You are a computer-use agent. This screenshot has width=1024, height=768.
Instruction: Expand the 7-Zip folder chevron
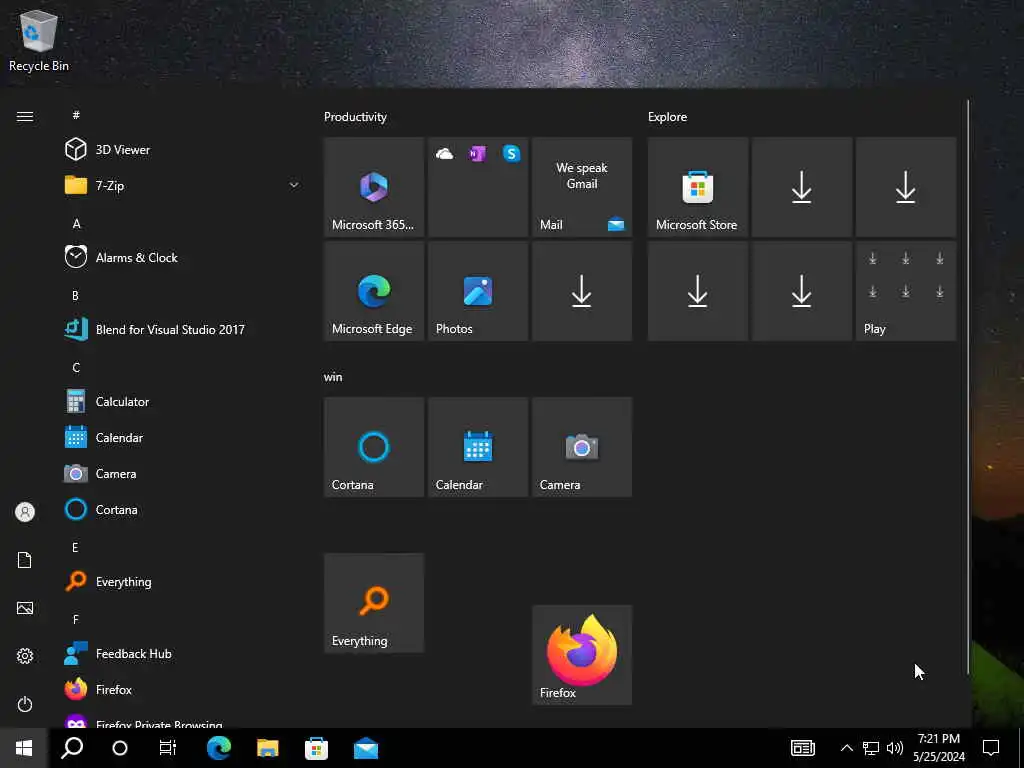pos(294,185)
